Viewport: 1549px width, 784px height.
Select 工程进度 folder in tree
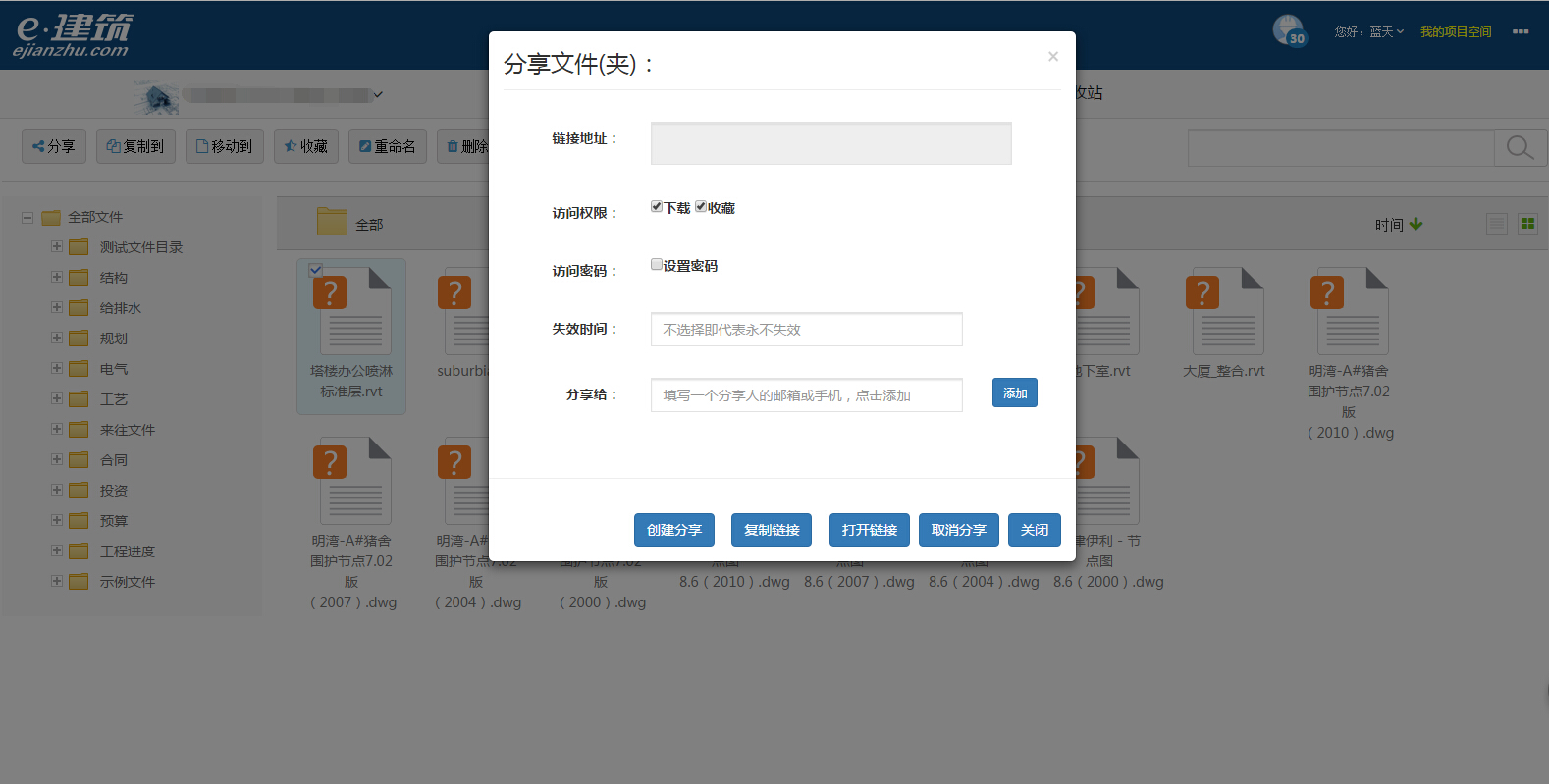click(128, 551)
